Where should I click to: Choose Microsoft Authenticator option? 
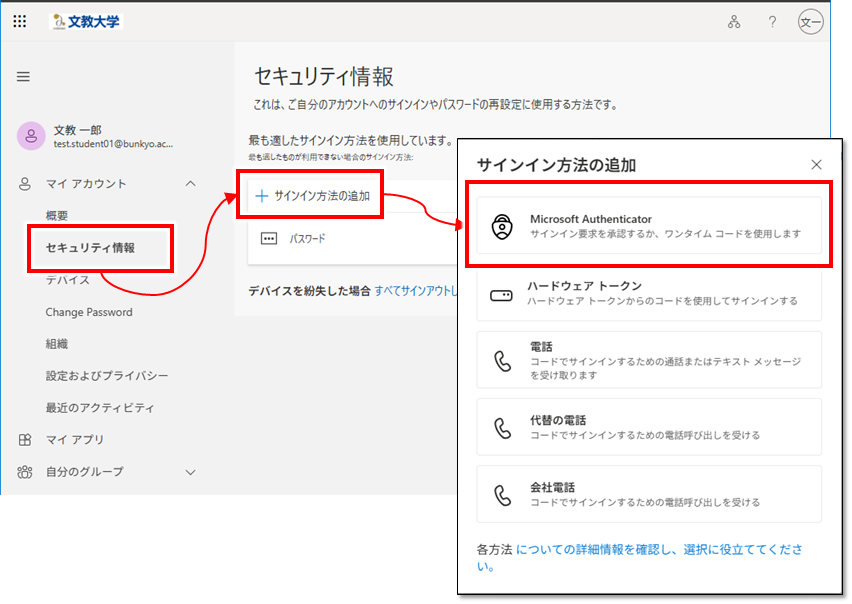coord(649,225)
